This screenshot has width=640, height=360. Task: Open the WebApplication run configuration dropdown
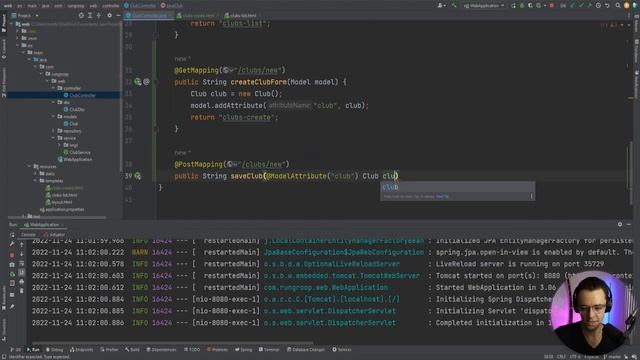[484, 6]
